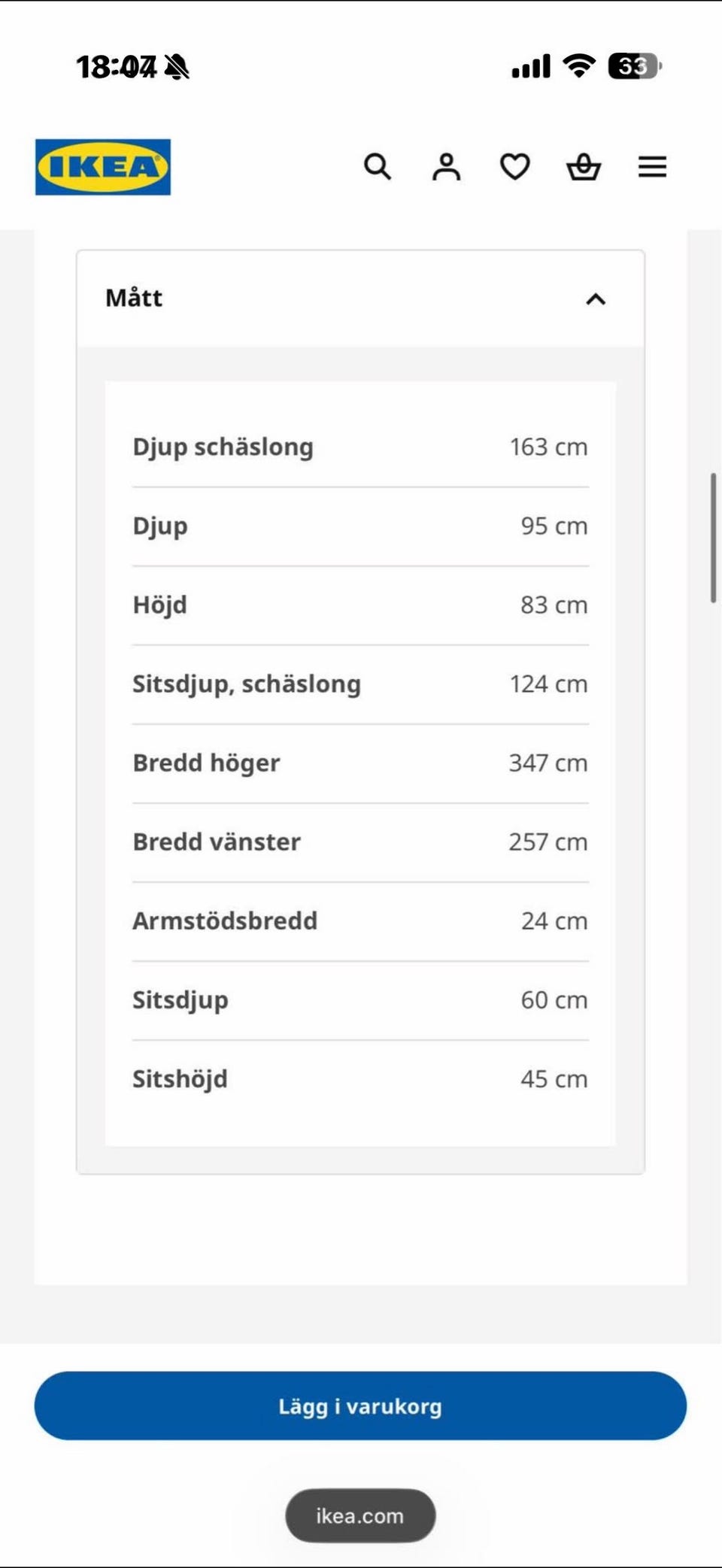Tap the 18:04 clock in status bar
This screenshot has height=1568, width=722.
(117, 67)
